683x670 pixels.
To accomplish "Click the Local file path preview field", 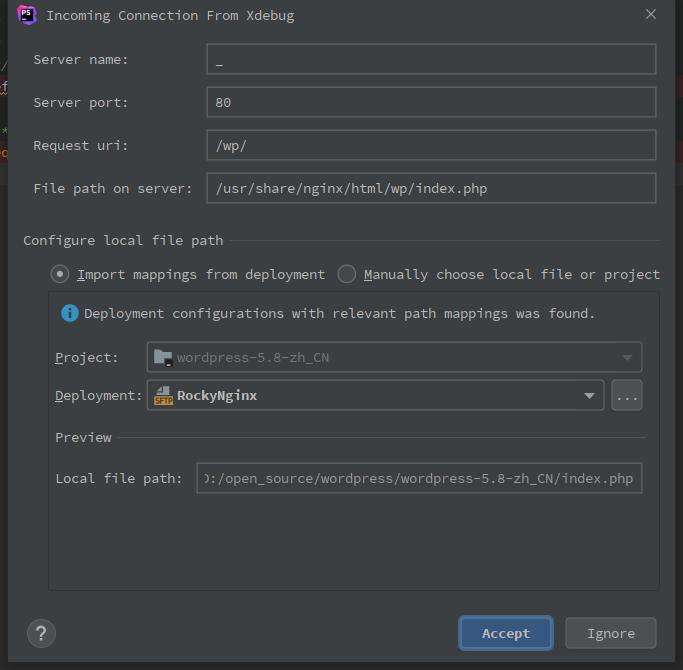I will click(419, 479).
